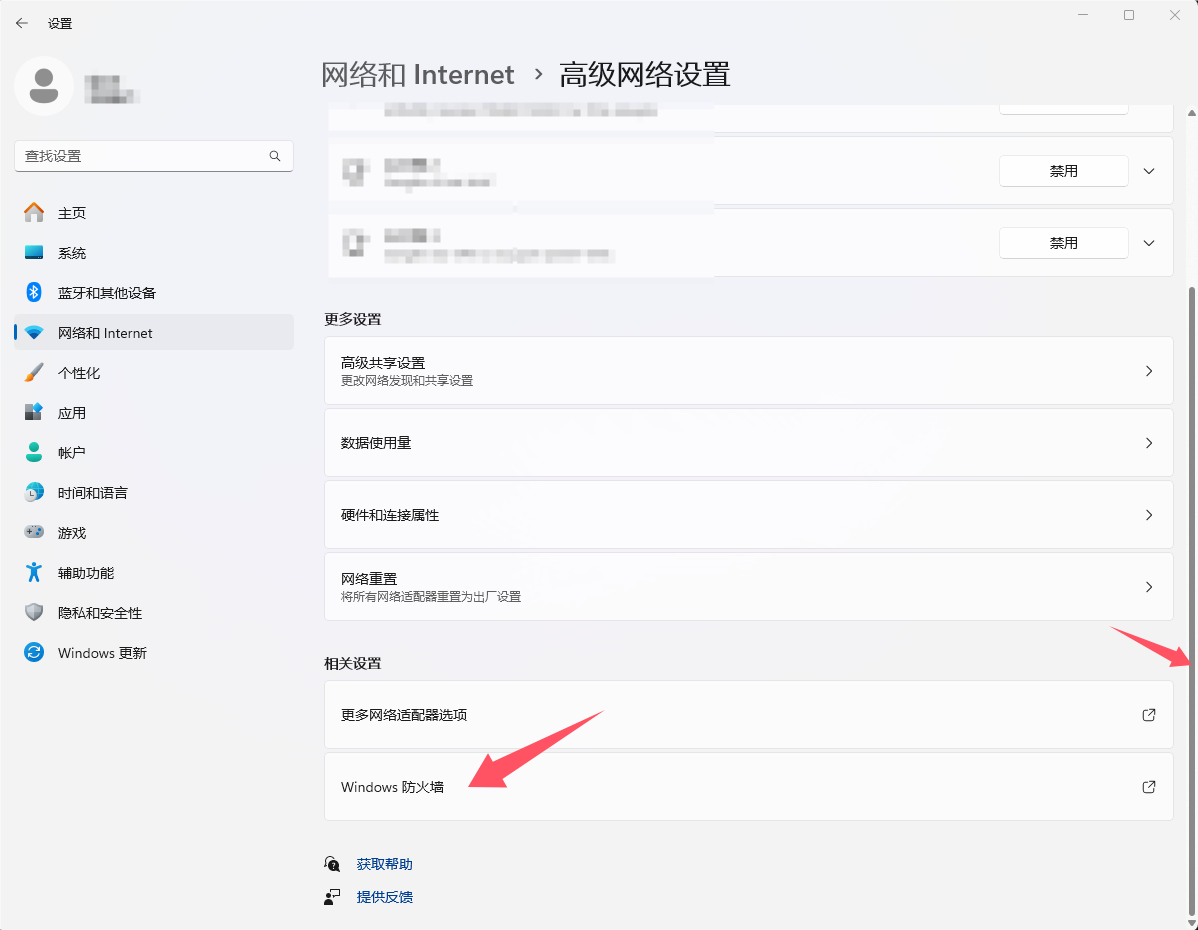Viewport: 1198px width, 930px height.
Task: Click the Accessibility figure icon
Action: pos(34,572)
